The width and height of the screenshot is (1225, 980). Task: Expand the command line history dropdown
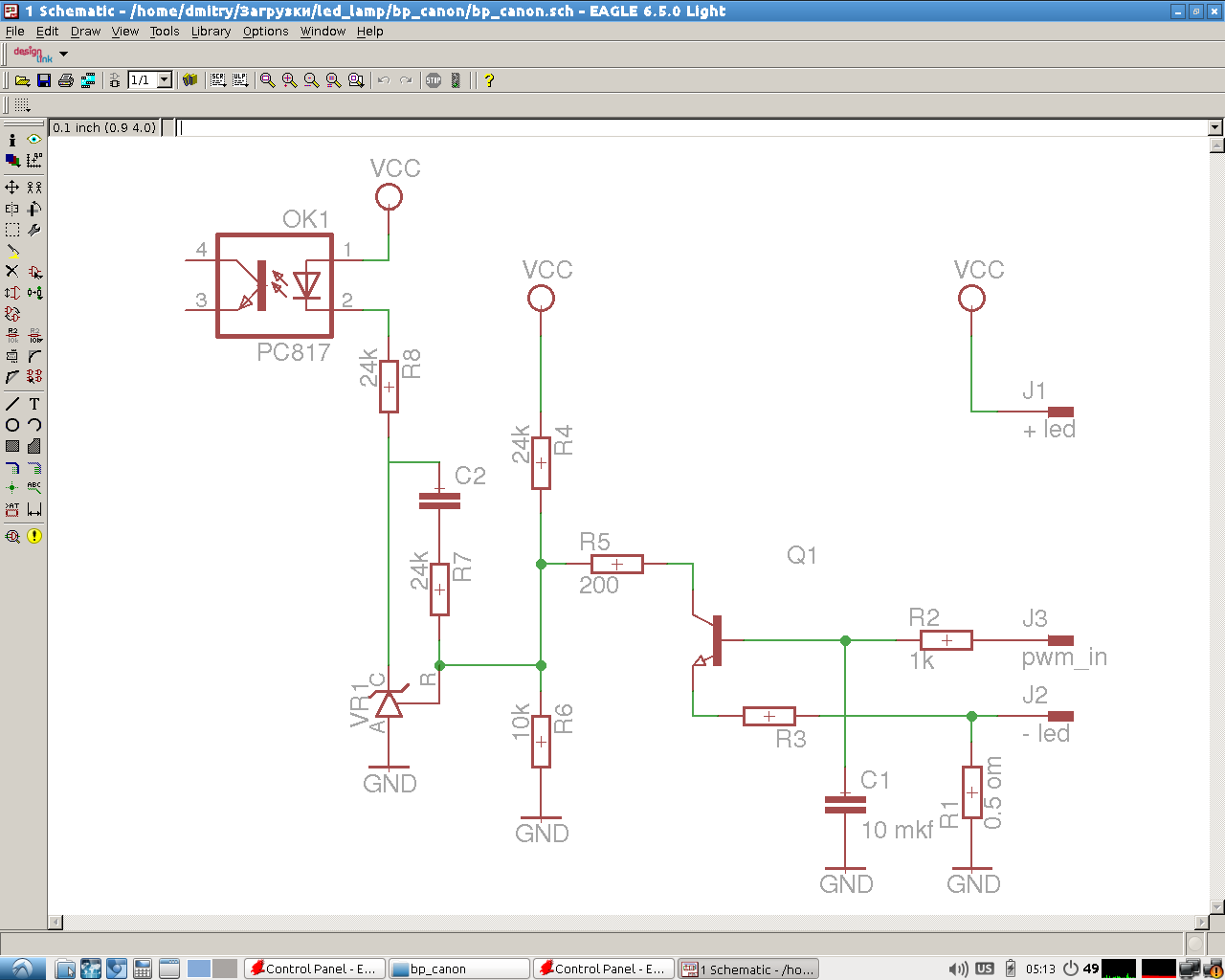[x=1215, y=127]
